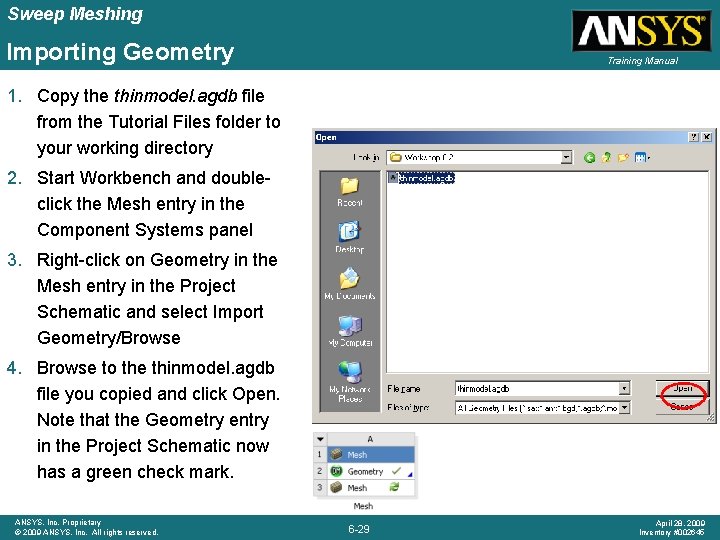This screenshot has width=720, height=540.
Task: Click into the File name field
Action: [x=537, y=388]
